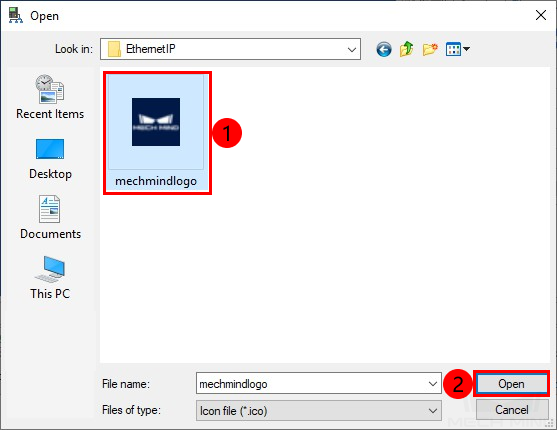Click into the File name text field
Image resolution: width=557 pixels, height=430 pixels.
[x=311, y=384]
